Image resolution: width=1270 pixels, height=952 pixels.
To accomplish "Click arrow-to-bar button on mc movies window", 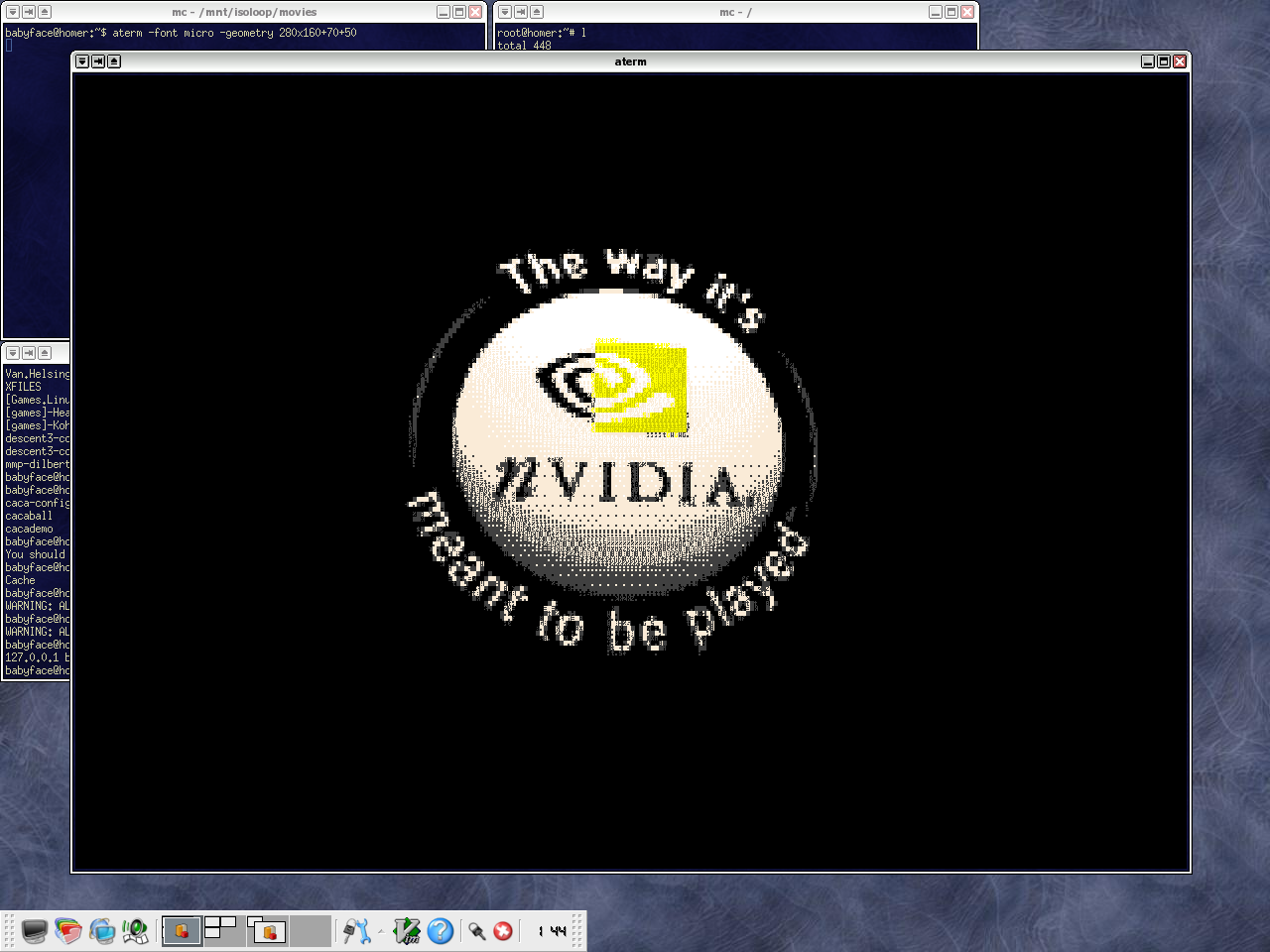I will [x=29, y=12].
